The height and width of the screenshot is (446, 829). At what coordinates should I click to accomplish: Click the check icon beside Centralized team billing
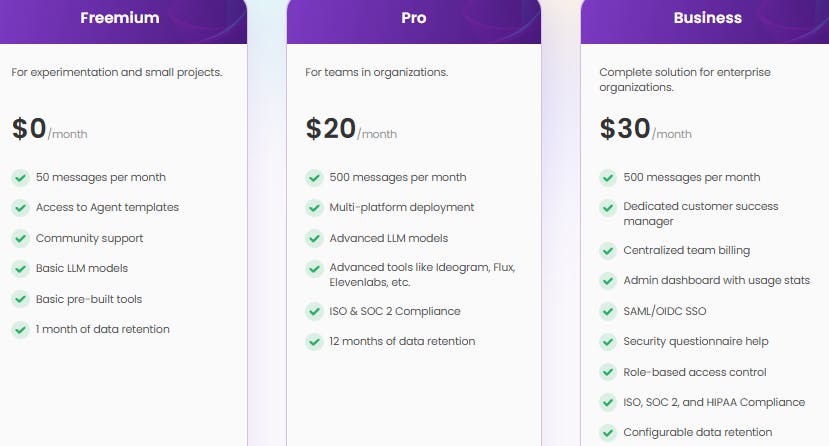(x=608, y=250)
